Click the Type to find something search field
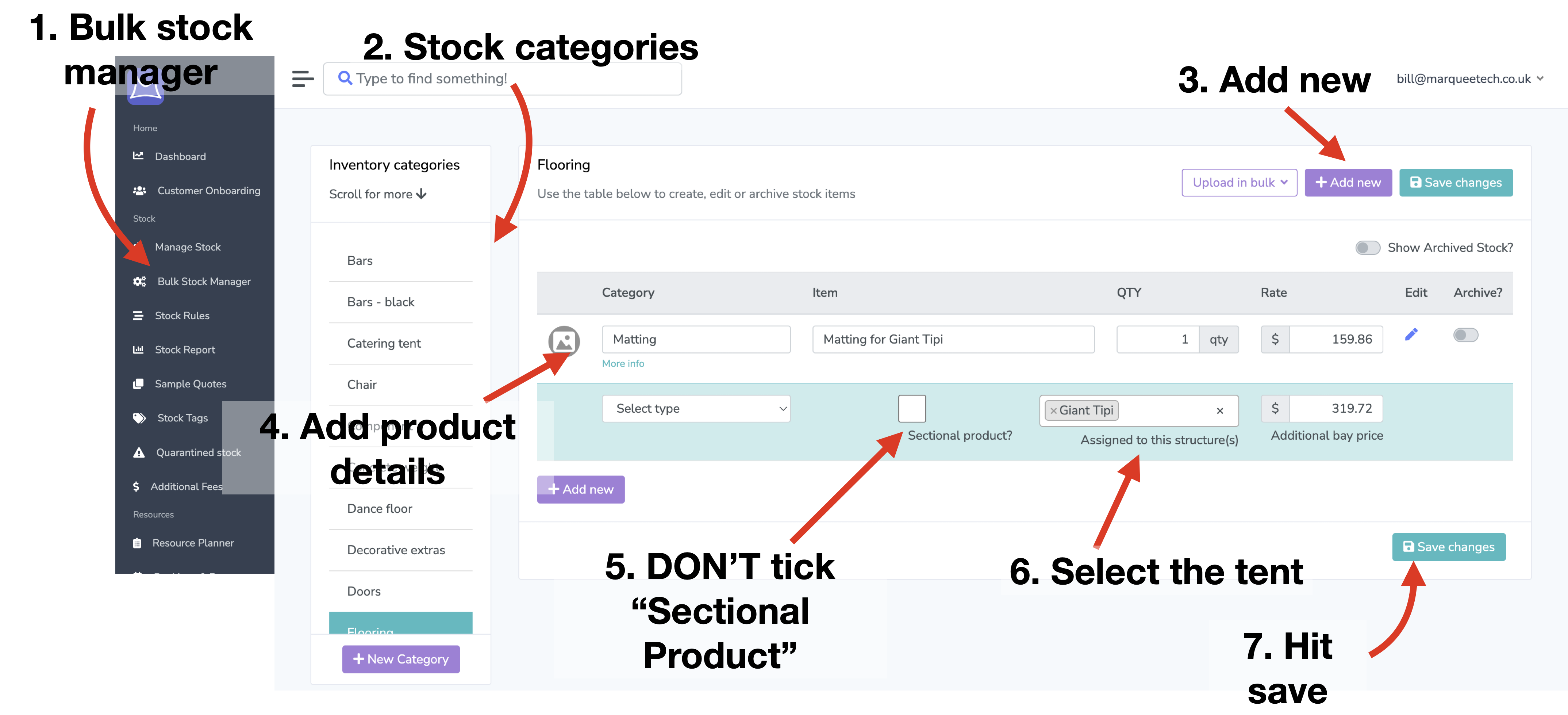Viewport: 1568px width, 715px height. coord(502,79)
